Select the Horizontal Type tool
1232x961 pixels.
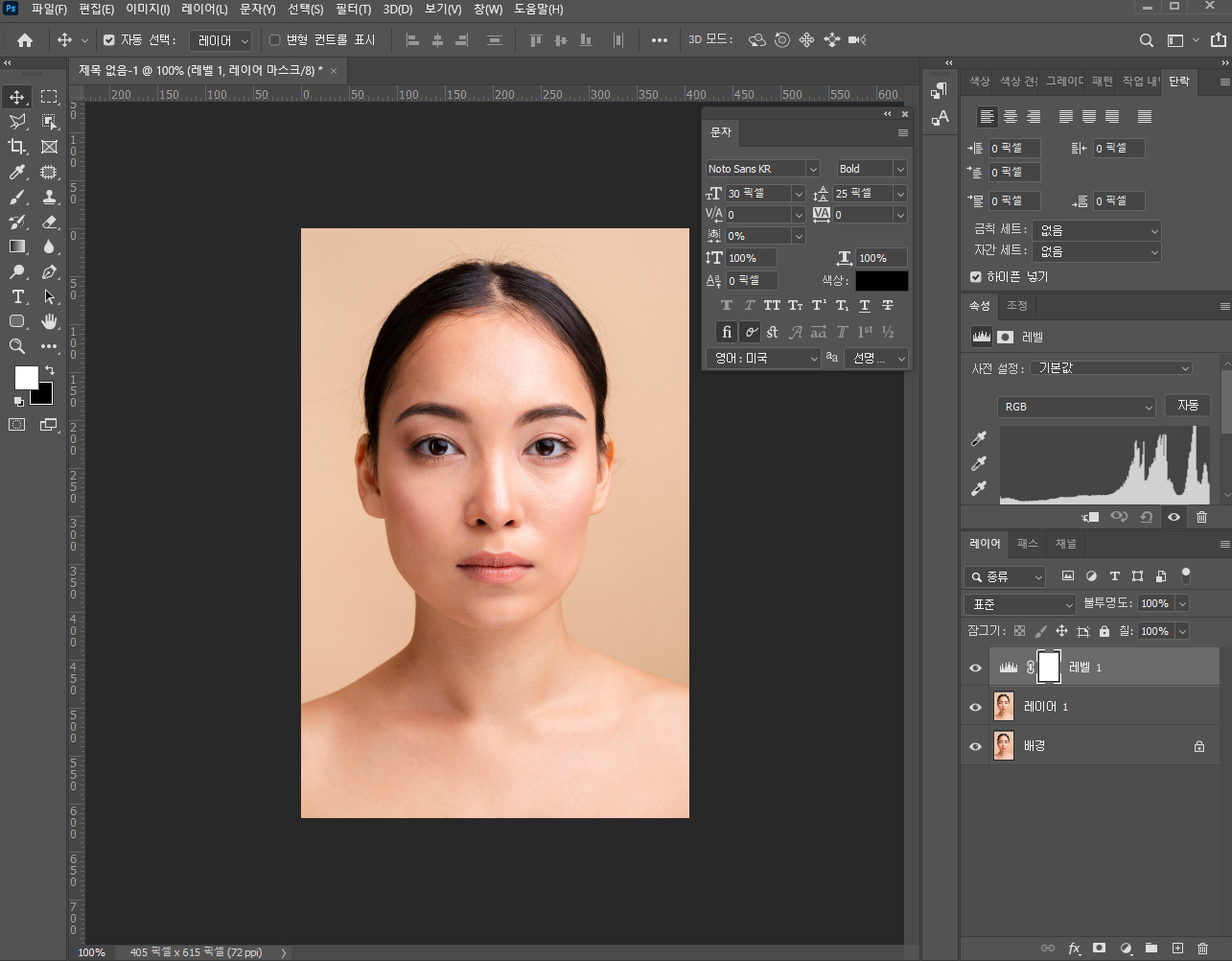click(17, 296)
